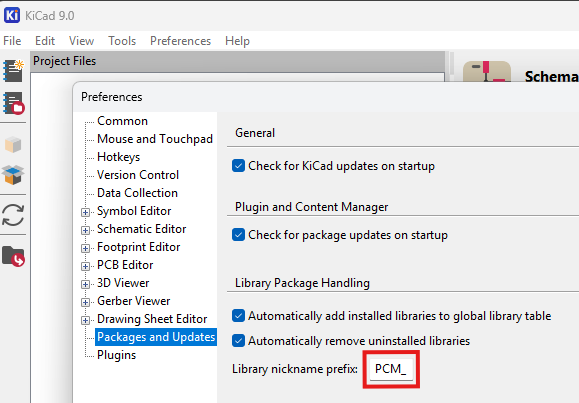Select Mouse and Touchpad preferences page
Image resolution: width=579 pixels, height=403 pixels.
click(155, 139)
